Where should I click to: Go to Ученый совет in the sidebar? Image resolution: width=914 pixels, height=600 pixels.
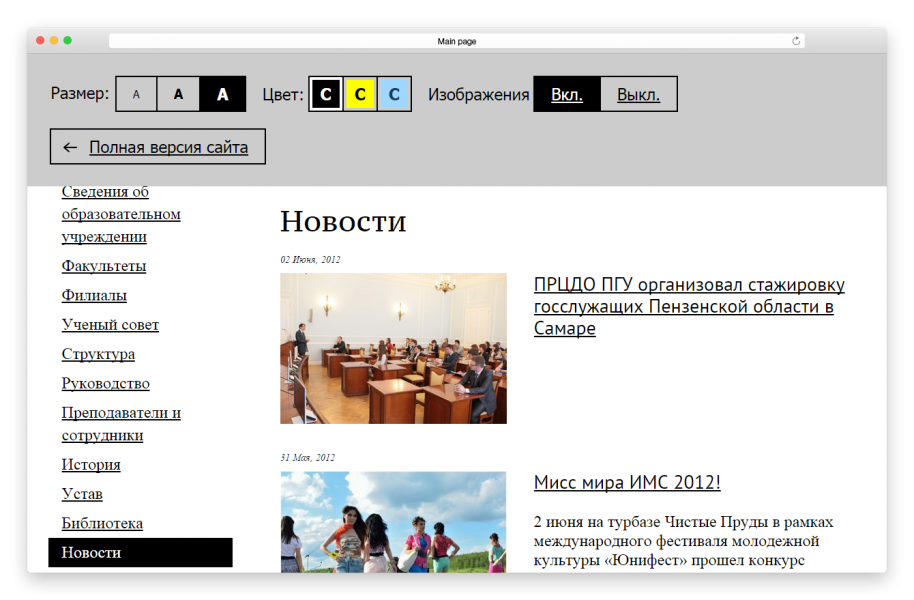click(x=110, y=324)
